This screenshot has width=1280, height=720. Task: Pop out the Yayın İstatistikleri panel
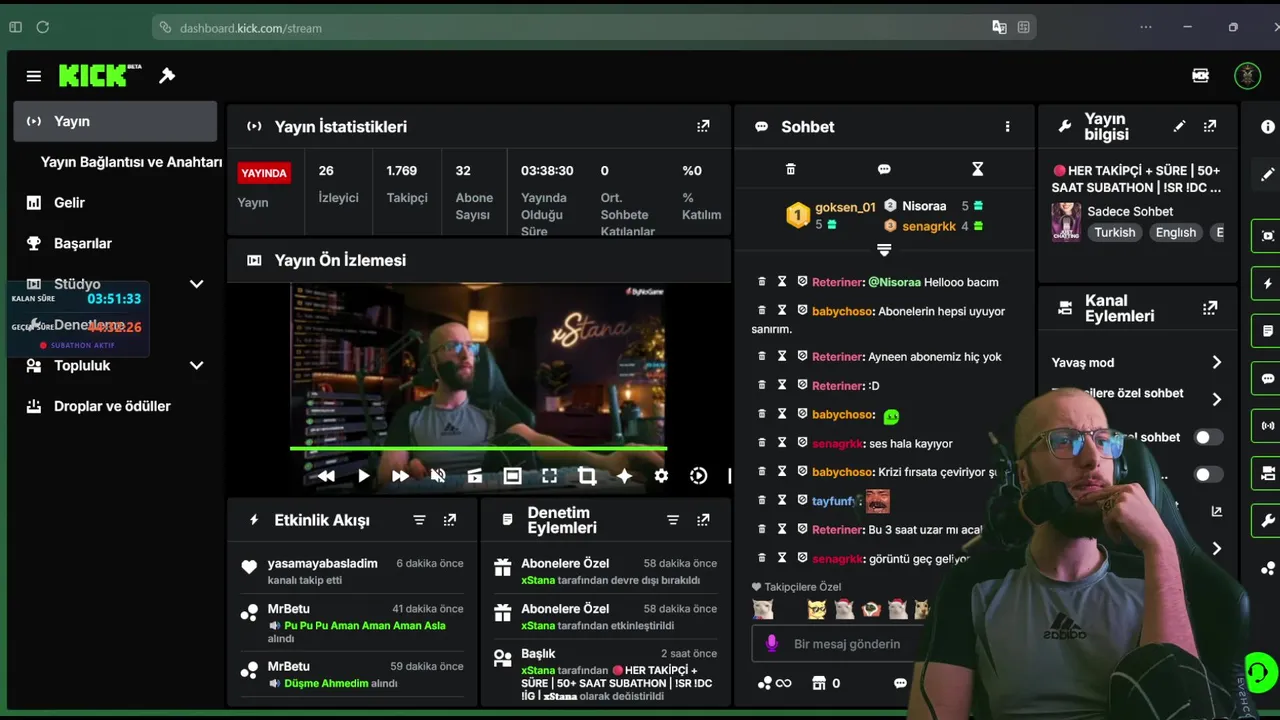pos(703,126)
